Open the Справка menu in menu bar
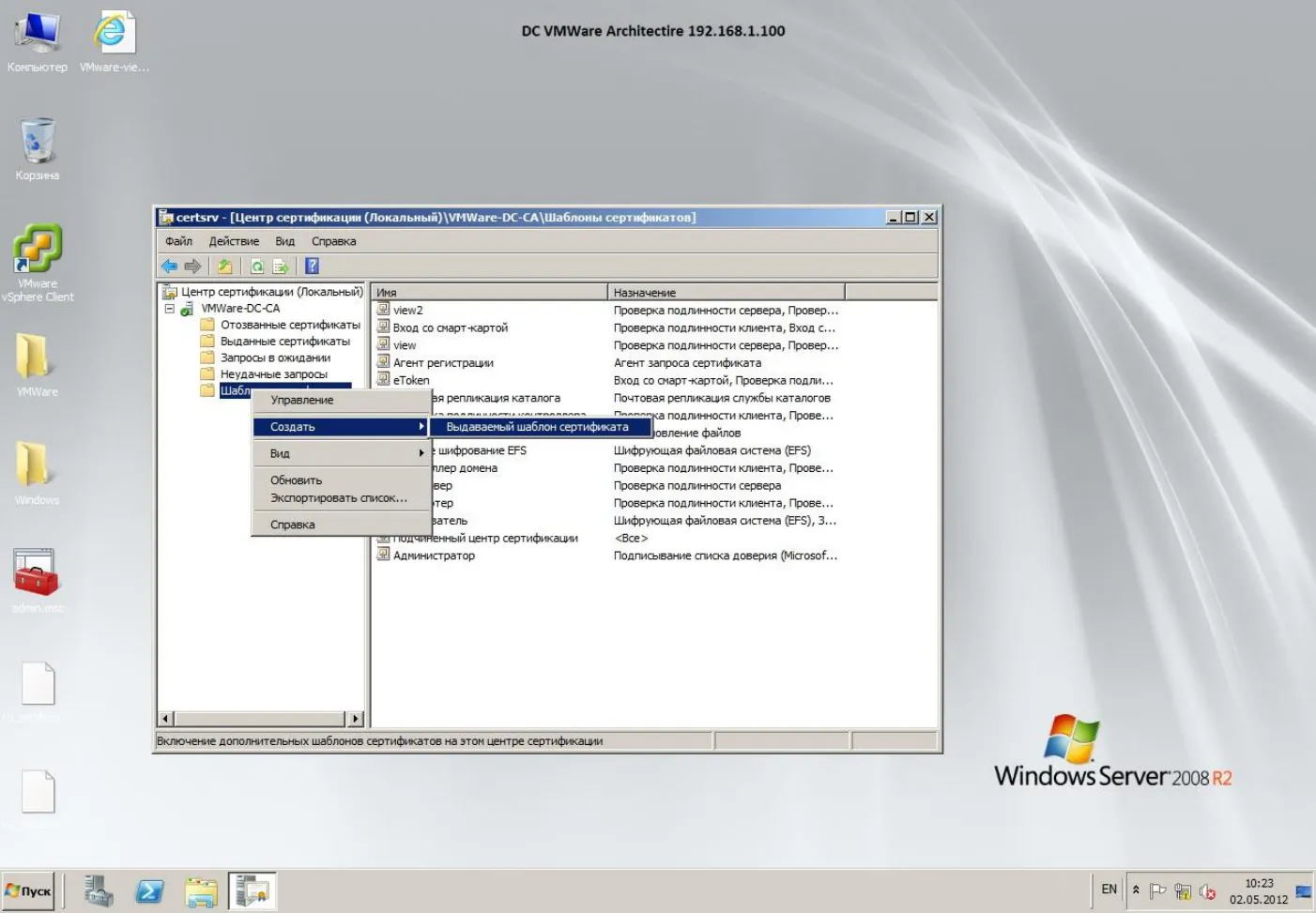Screen dimensions: 1316x913 pyautogui.click(x=333, y=241)
